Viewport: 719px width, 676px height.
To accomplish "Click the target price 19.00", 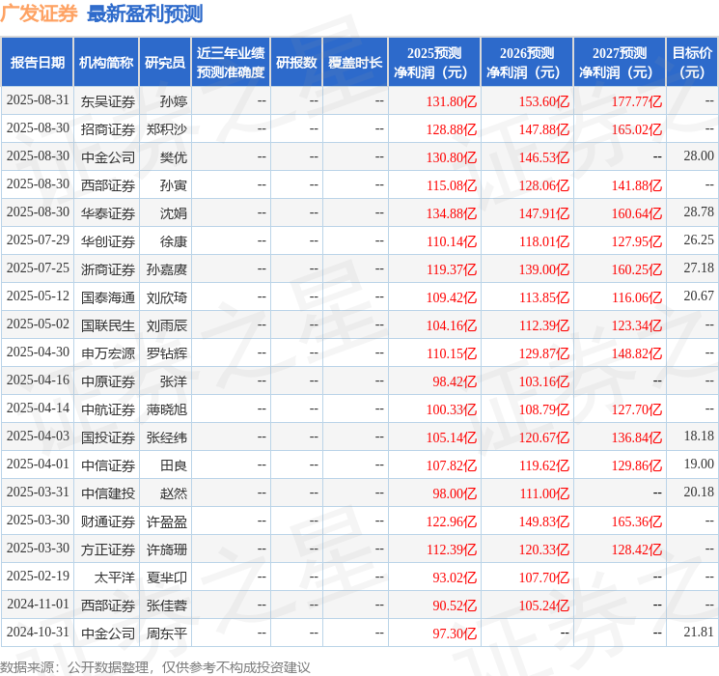I will (x=698, y=464).
